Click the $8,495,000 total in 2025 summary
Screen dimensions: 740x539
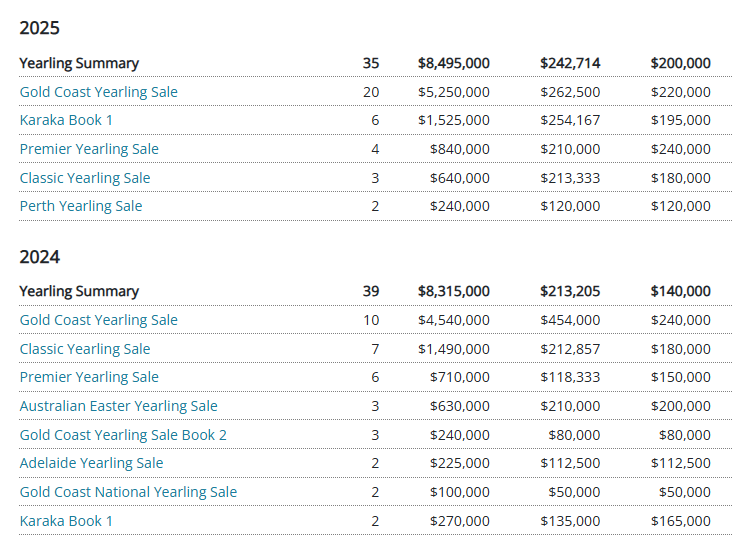453,63
